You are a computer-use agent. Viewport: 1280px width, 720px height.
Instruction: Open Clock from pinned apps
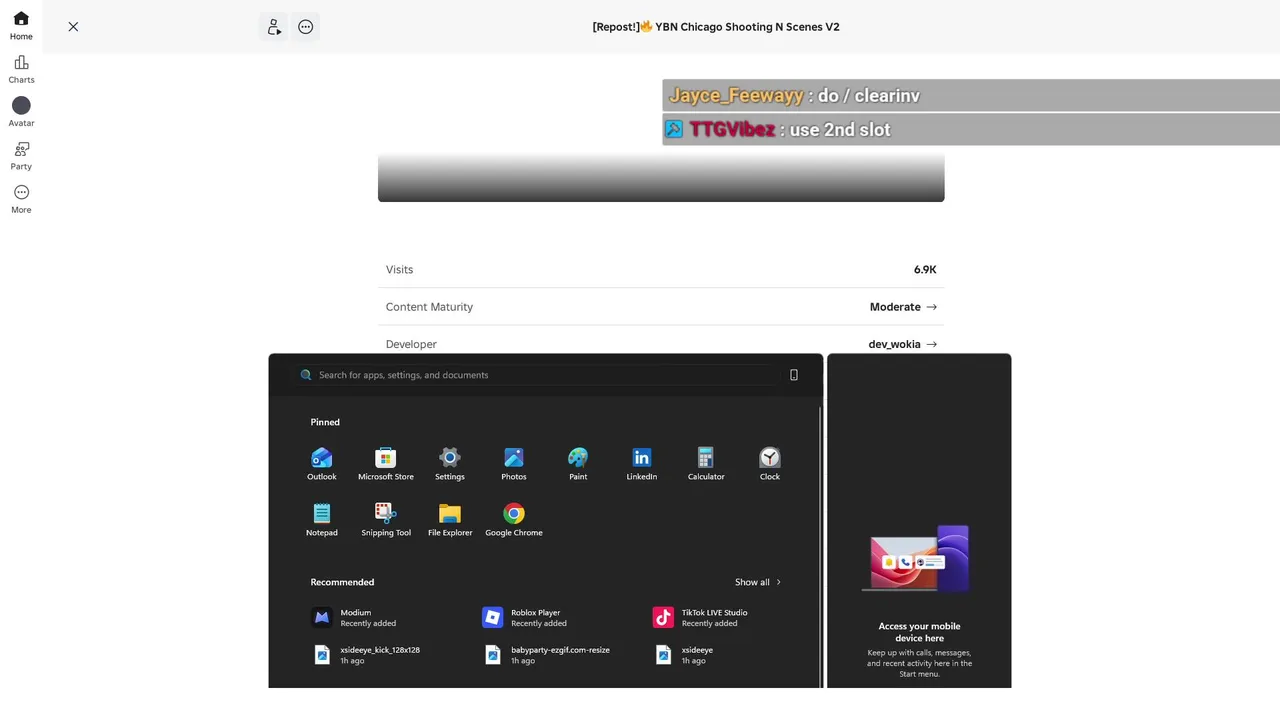click(x=770, y=464)
